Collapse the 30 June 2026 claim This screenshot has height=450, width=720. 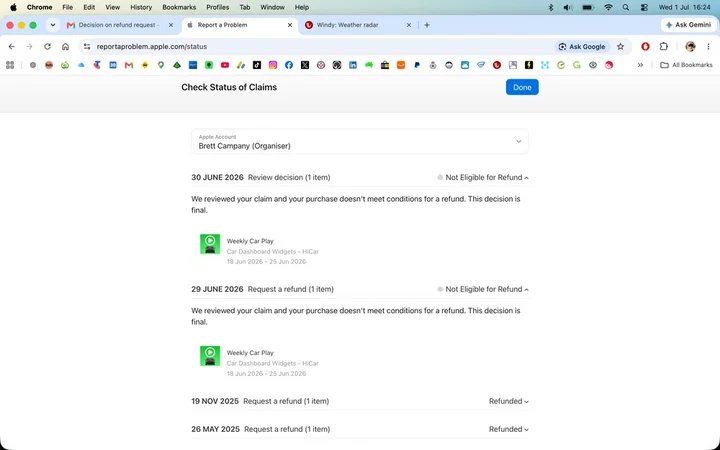526,178
